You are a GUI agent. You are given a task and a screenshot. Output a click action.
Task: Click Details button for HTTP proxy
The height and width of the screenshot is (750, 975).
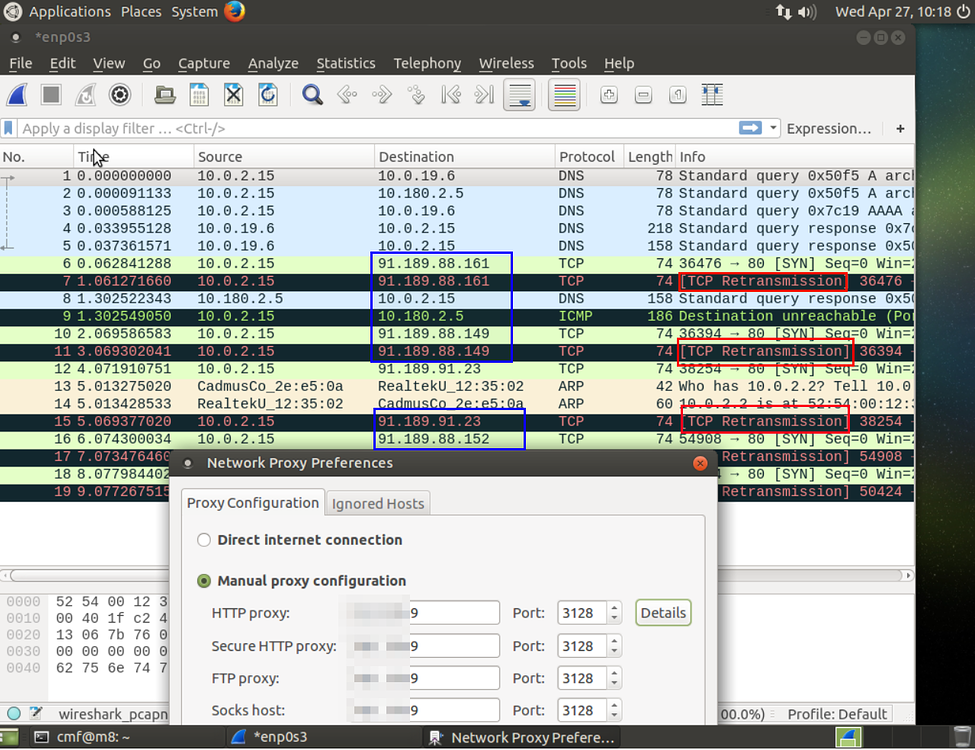click(663, 613)
